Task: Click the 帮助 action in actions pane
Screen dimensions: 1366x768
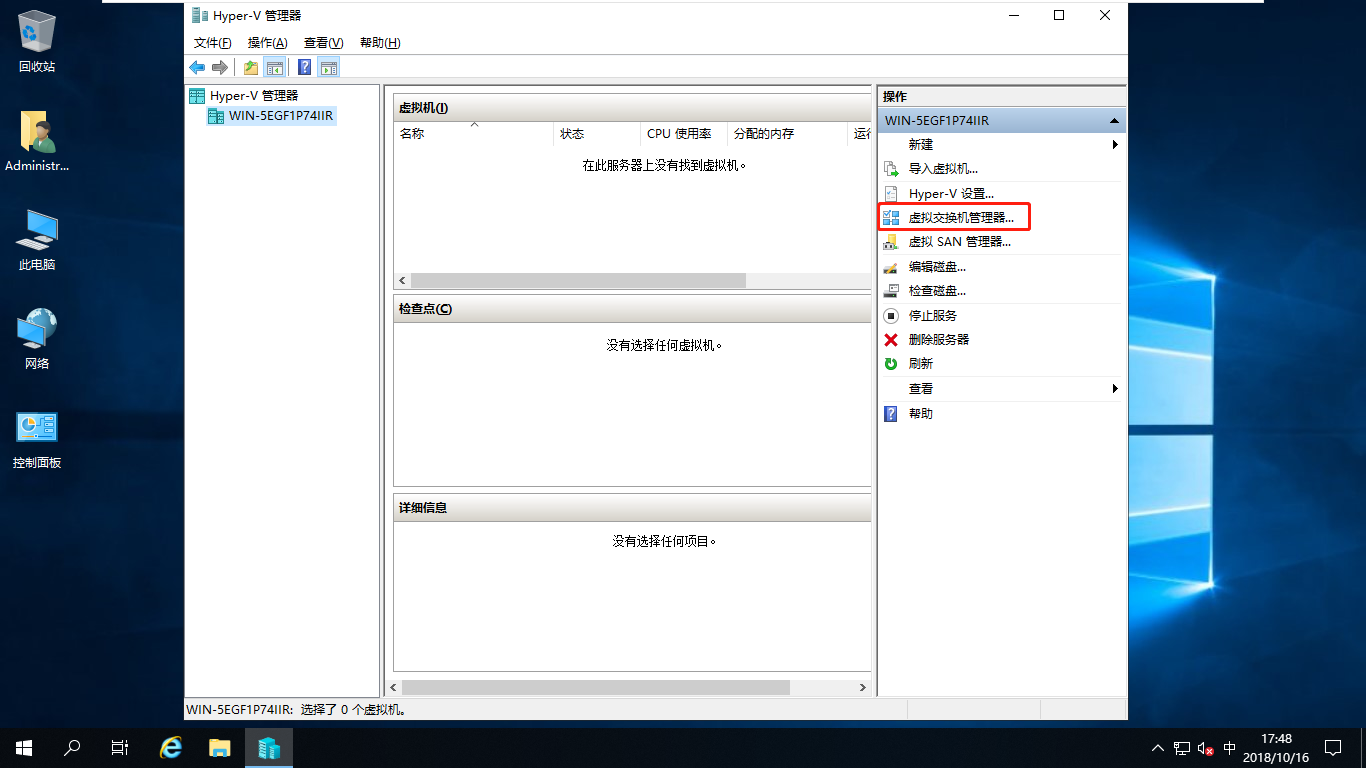Action: [920, 414]
